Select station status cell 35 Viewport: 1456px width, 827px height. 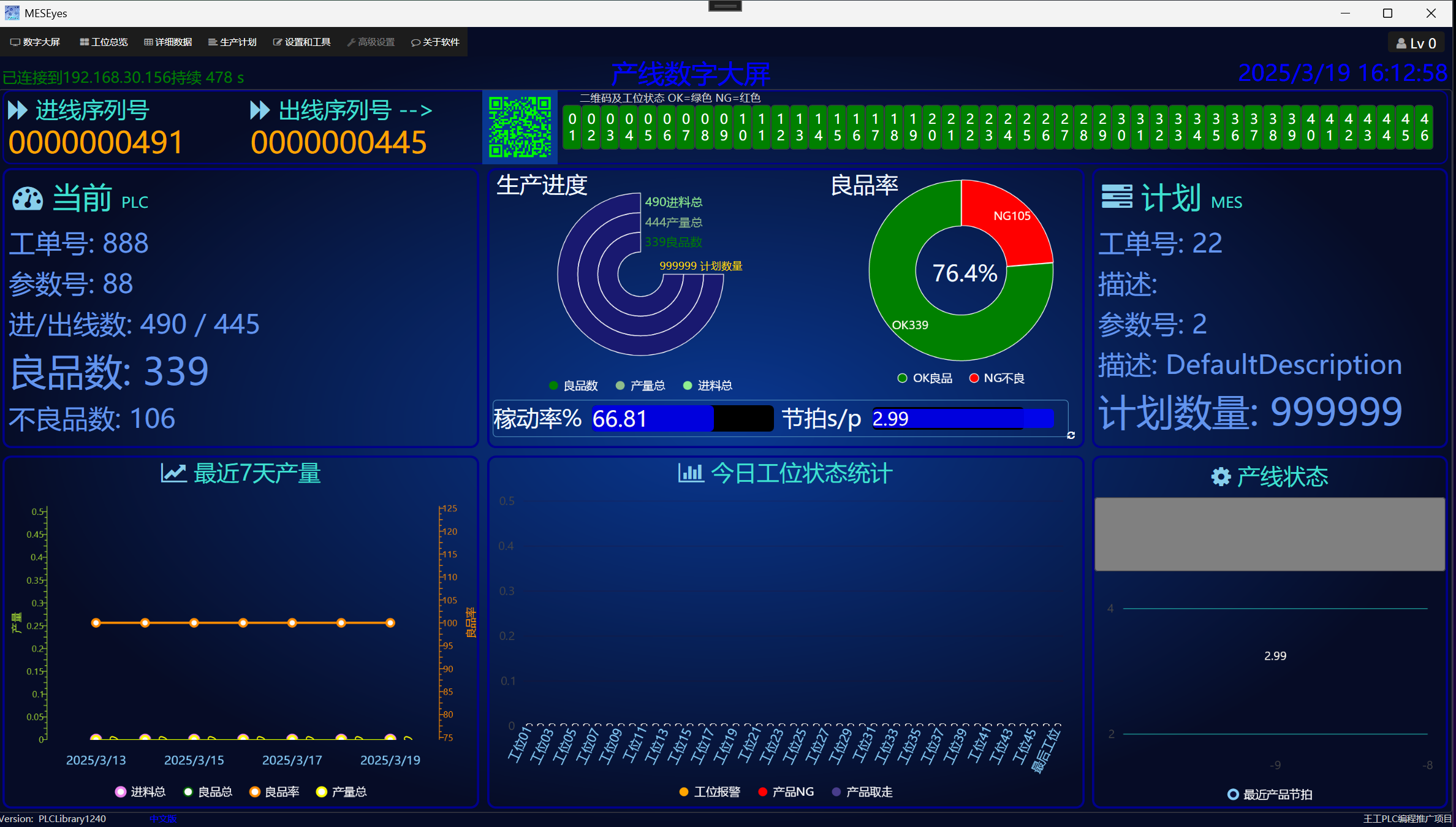pyautogui.click(x=1216, y=128)
